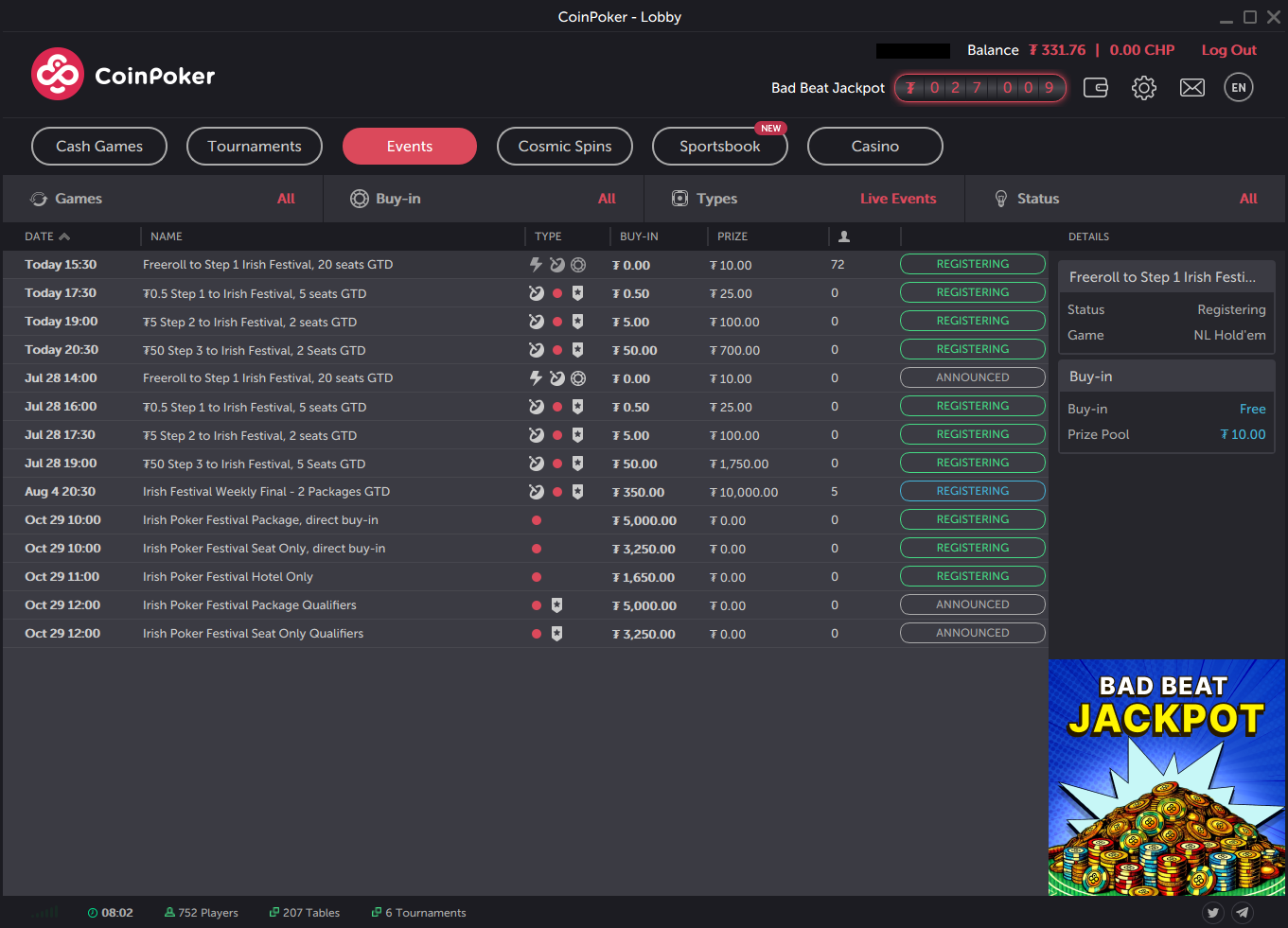1288x928 pixels.
Task: Click the Bad Beat Jackpot banner image
Action: pos(1166,778)
